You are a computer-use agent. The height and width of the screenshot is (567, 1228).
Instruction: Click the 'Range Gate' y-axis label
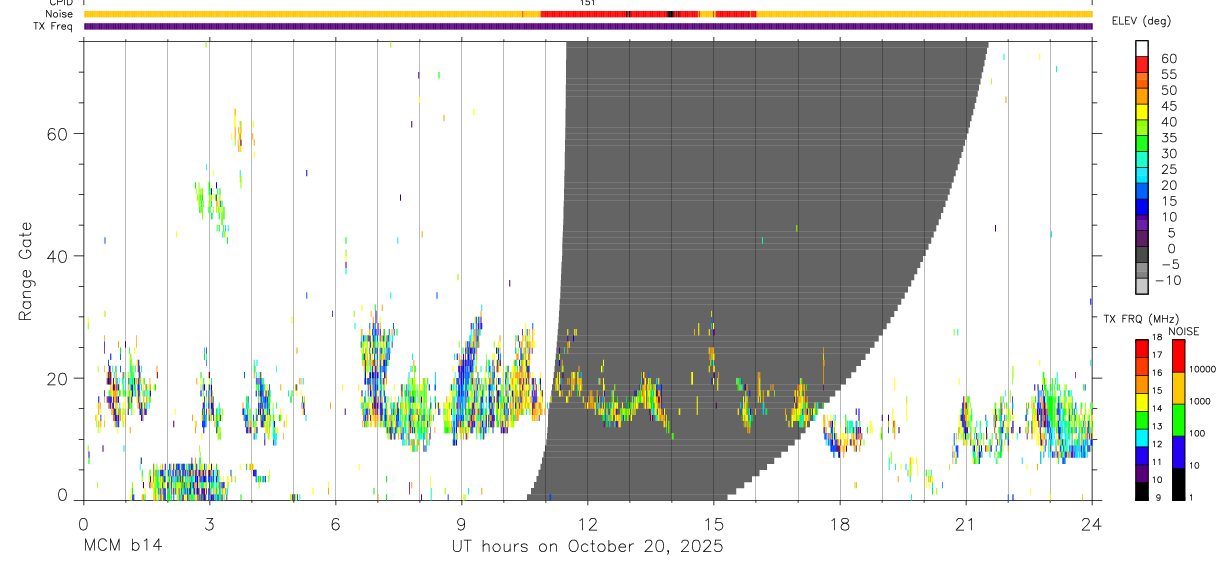26,271
